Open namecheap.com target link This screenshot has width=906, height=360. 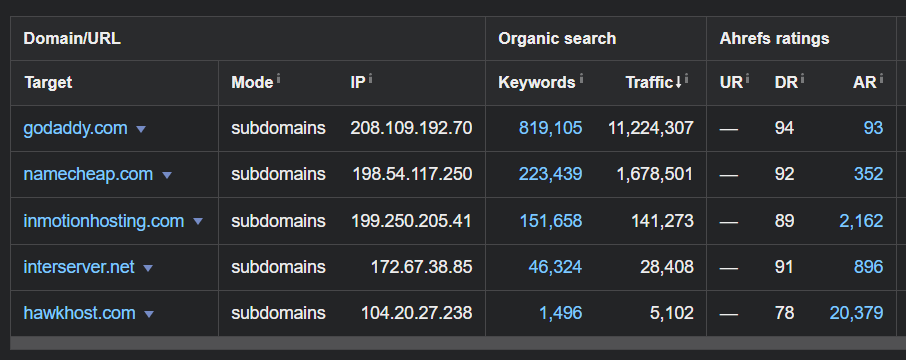[x=88, y=175]
